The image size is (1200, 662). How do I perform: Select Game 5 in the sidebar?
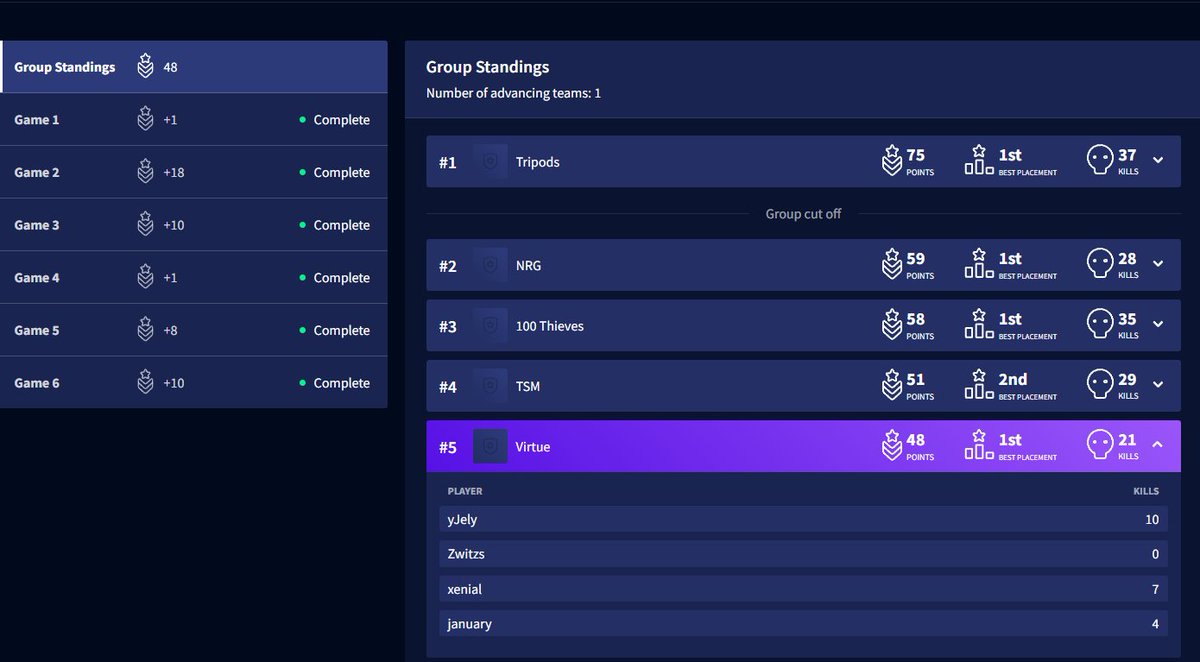[x=194, y=330]
